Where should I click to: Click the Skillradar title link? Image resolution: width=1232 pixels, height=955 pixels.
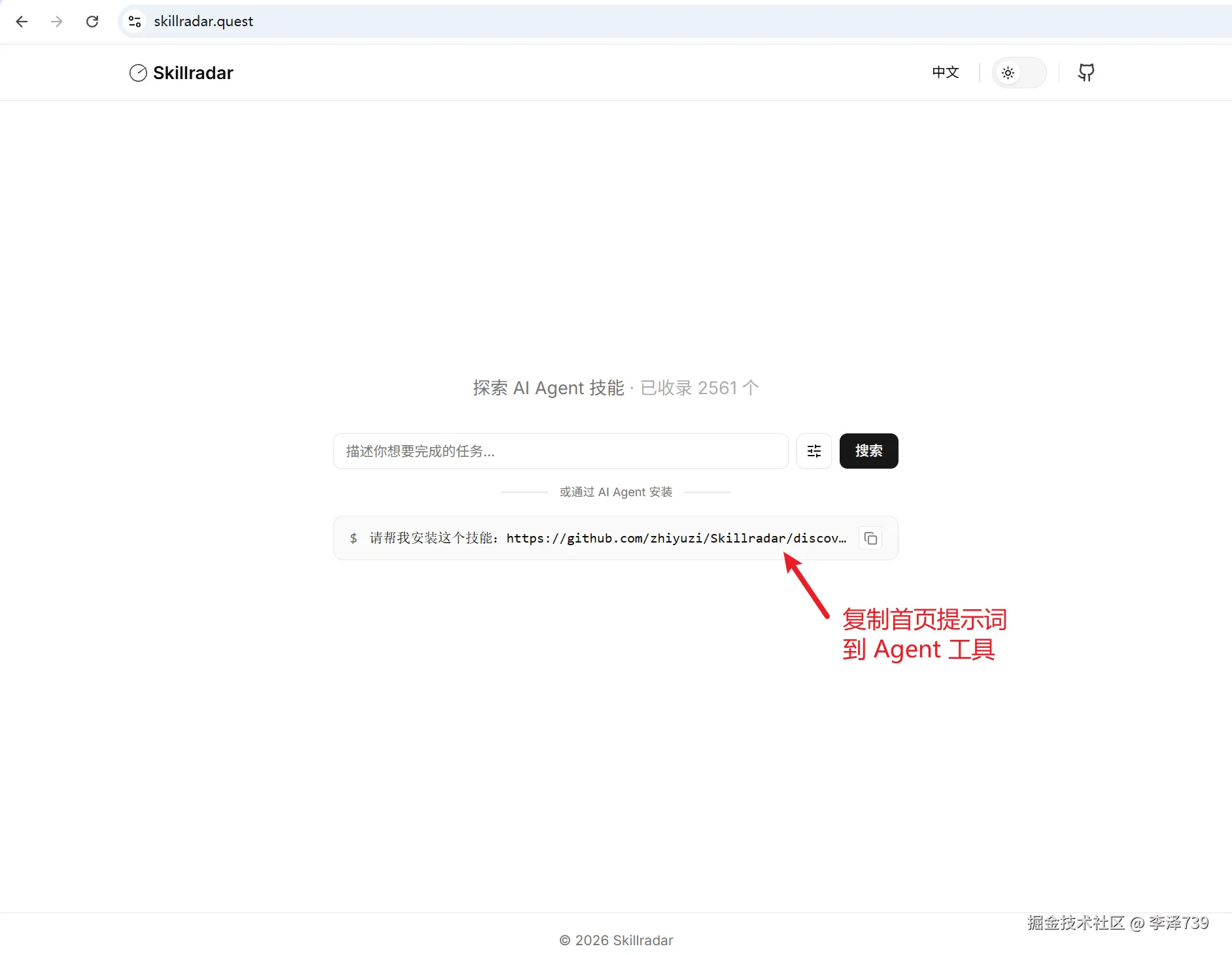pyautogui.click(x=193, y=73)
